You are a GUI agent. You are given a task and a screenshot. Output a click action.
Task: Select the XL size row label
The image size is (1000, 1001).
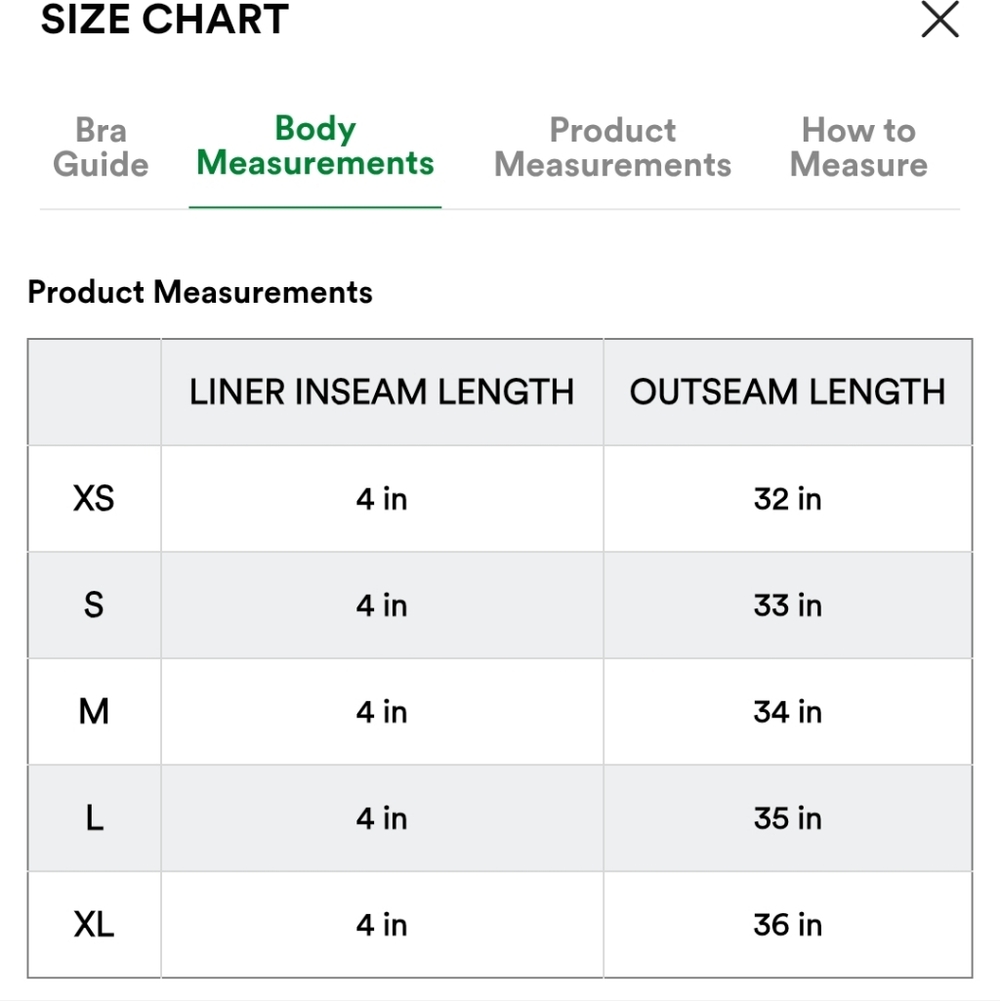(94, 925)
